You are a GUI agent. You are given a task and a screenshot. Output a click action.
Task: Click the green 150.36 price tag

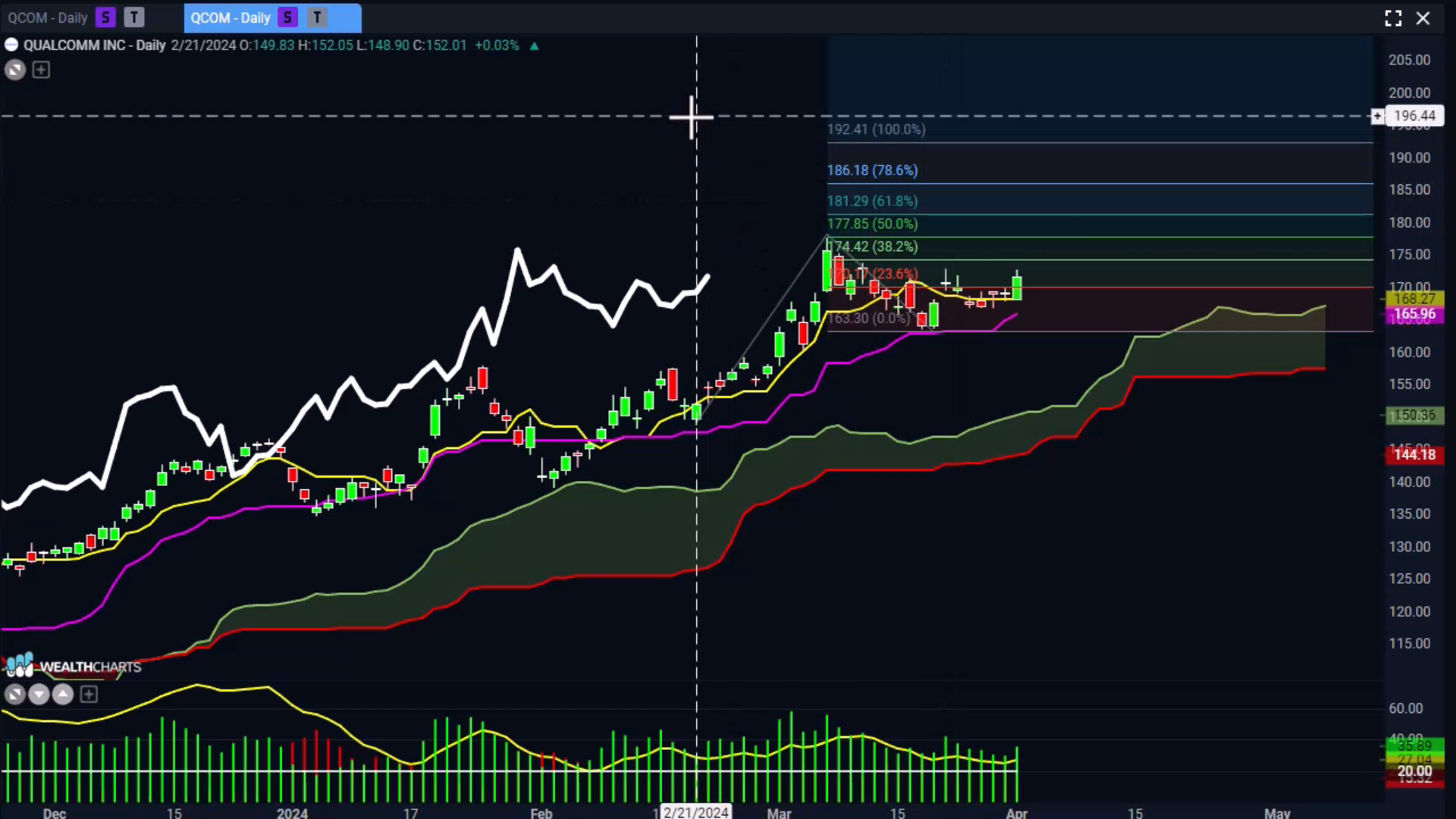(x=1415, y=416)
